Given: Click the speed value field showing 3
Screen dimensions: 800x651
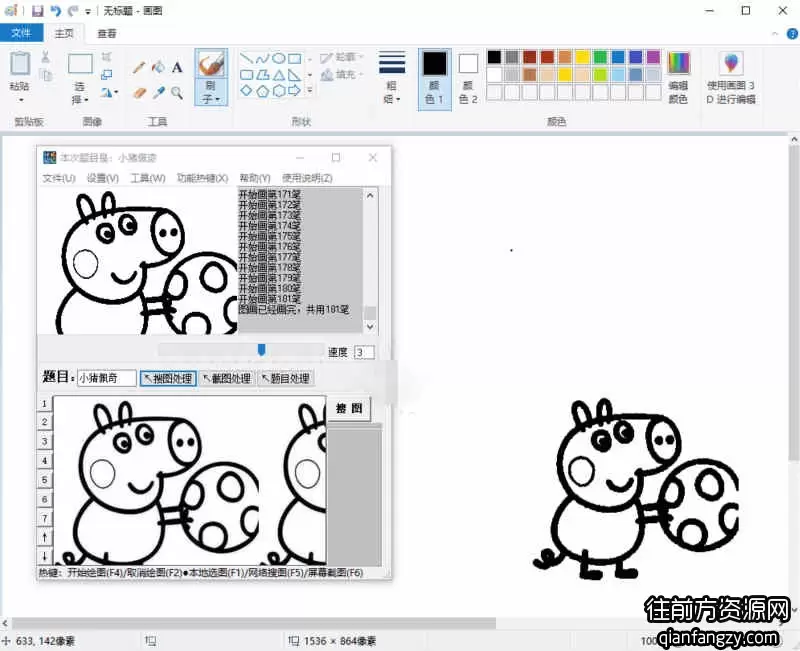Looking at the screenshot, I should coord(364,352).
